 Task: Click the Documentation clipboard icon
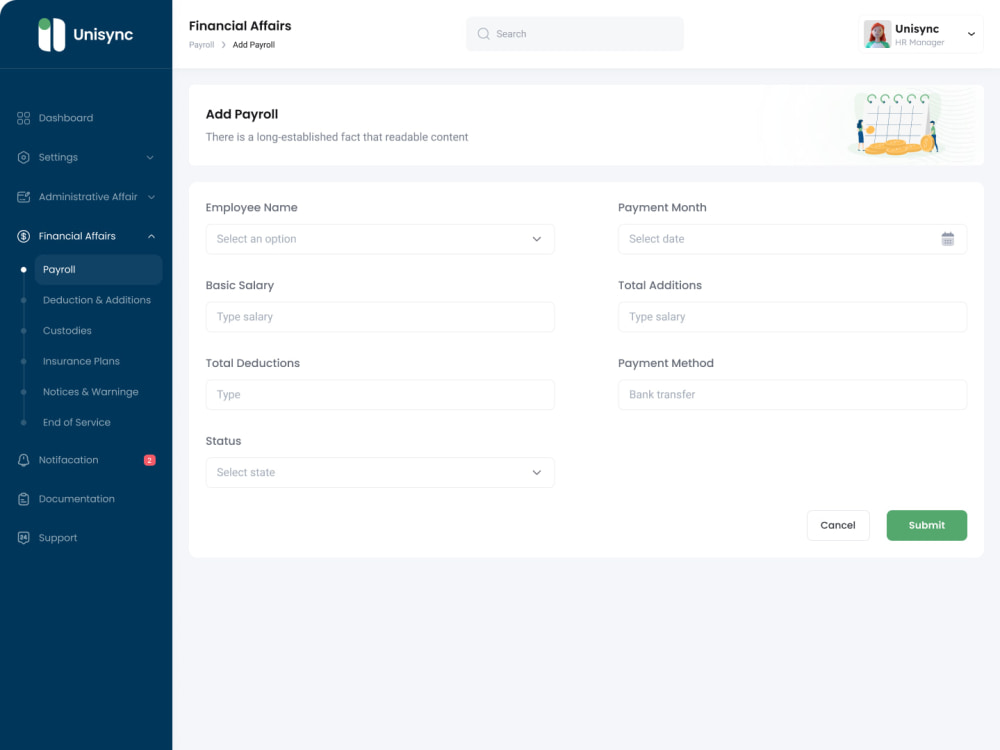coord(24,499)
